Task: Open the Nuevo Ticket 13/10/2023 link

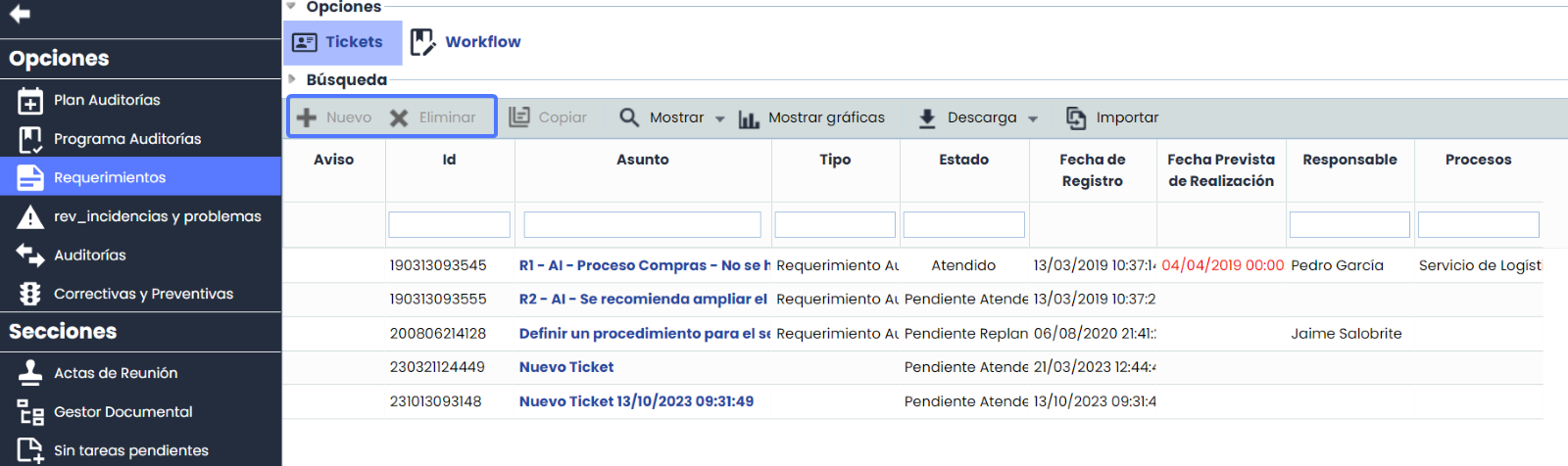Action: 636,401
